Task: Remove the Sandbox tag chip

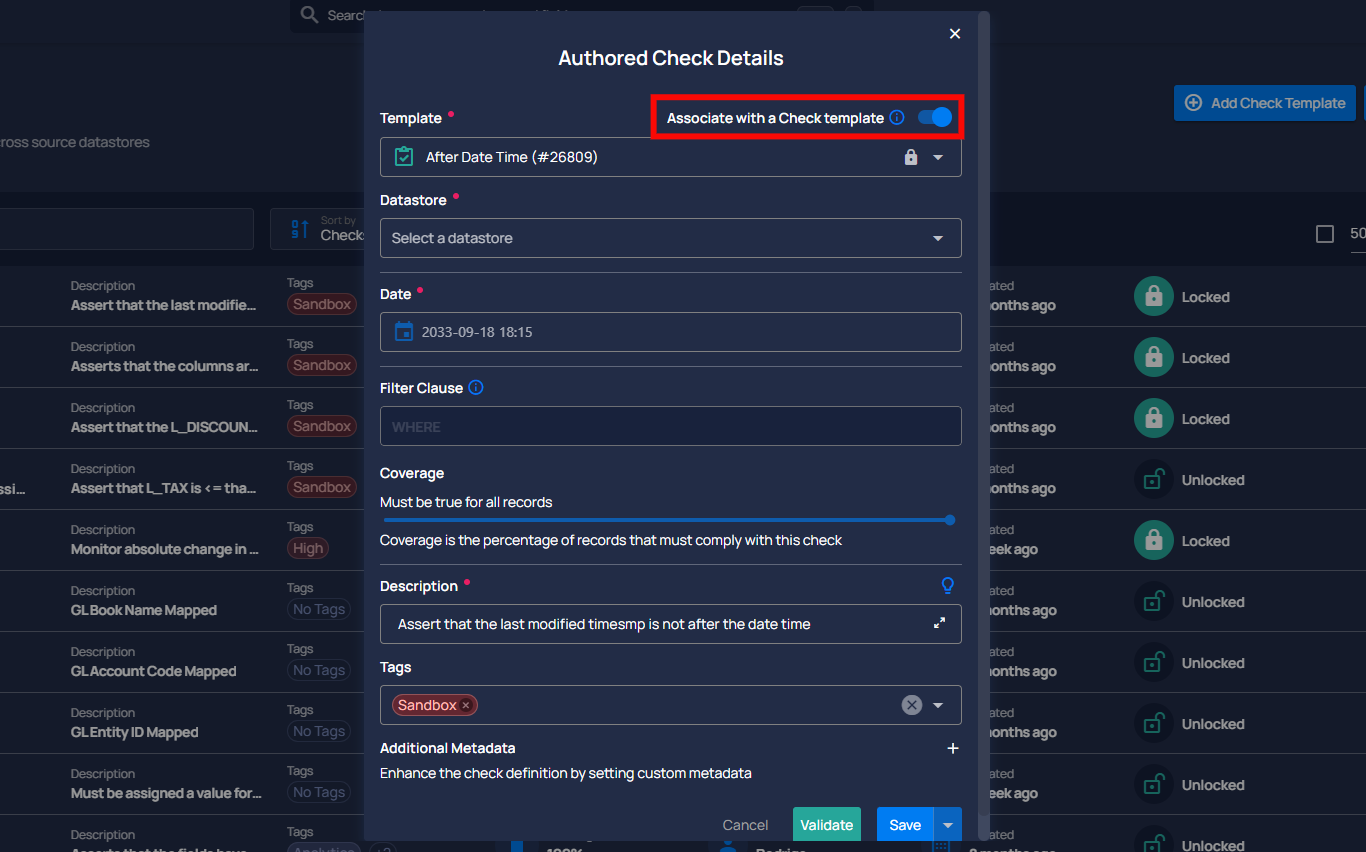Action: 465,706
